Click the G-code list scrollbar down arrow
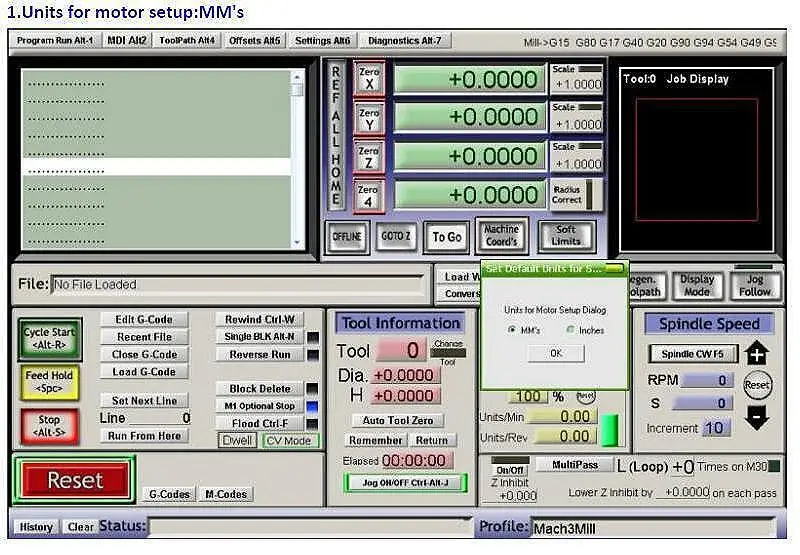 tap(297, 243)
